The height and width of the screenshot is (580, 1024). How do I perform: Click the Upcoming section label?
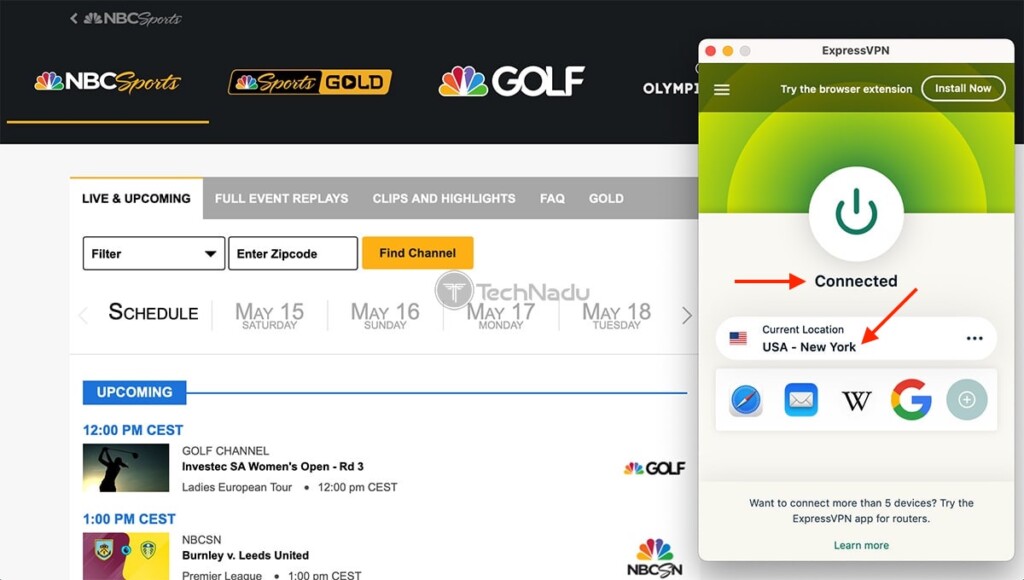135,393
